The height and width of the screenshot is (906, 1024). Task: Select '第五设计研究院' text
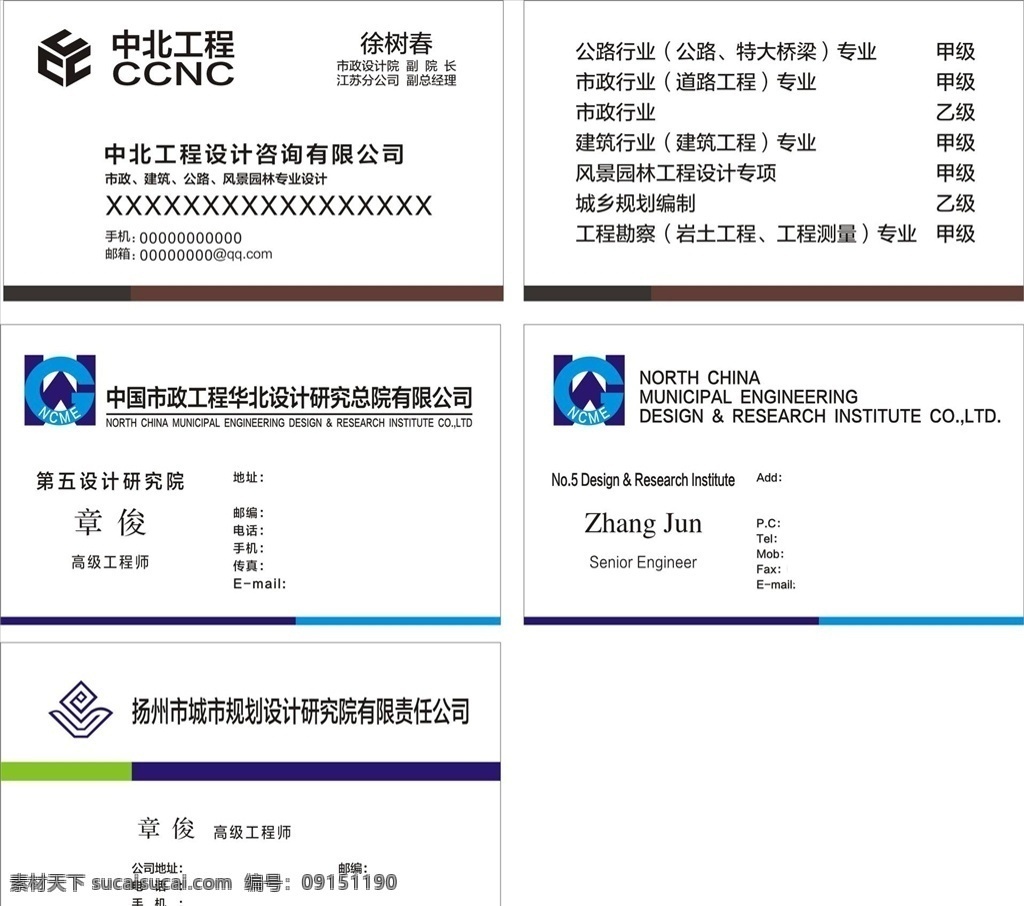(110, 481)
